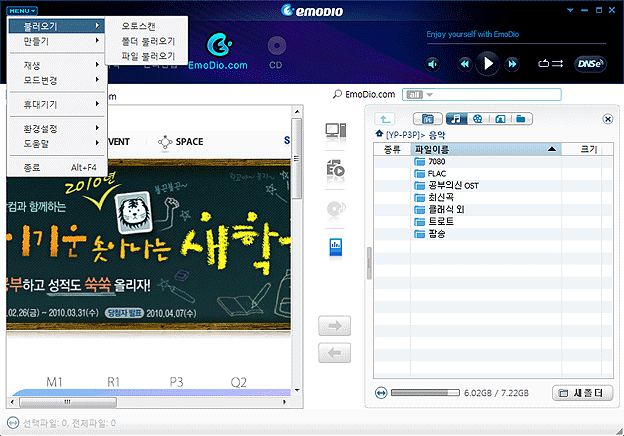624x436 pixels.
Task: Close the device panel with the X
Action: (607, 119)
